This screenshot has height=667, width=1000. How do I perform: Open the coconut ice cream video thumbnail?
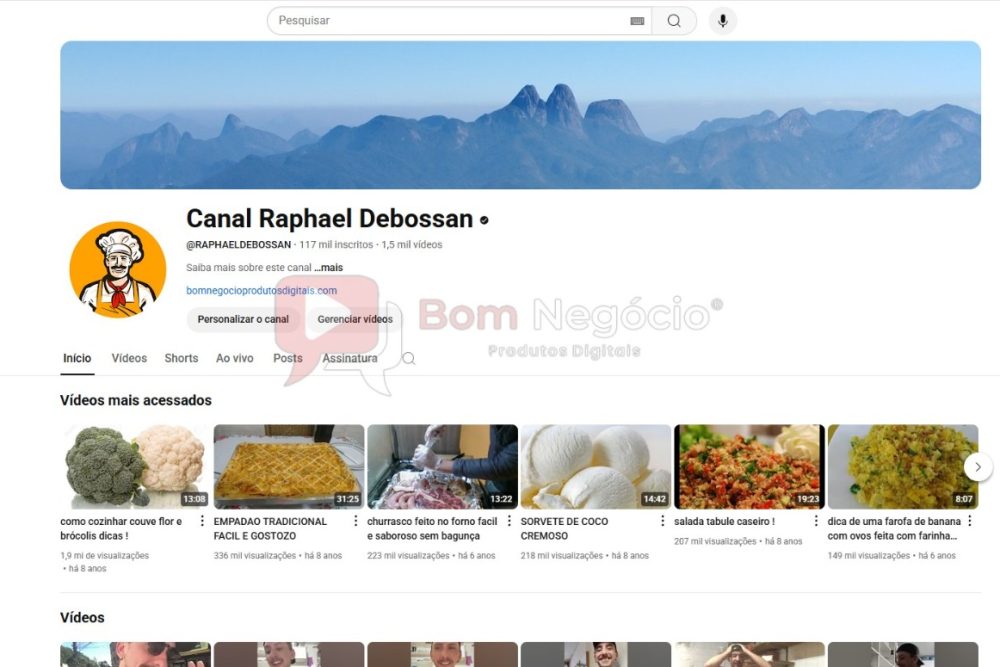click(x=596, y=467)
